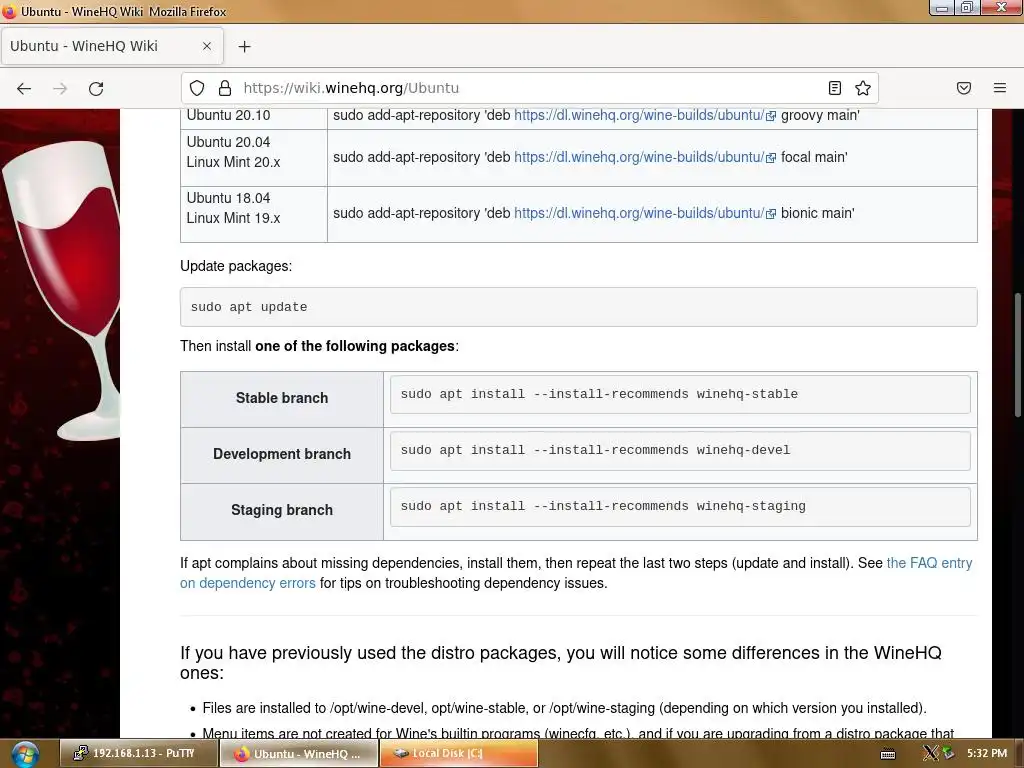1024x768 pixels.
Task: Click the 5:32 PM system clock
Action: (987, 754)
